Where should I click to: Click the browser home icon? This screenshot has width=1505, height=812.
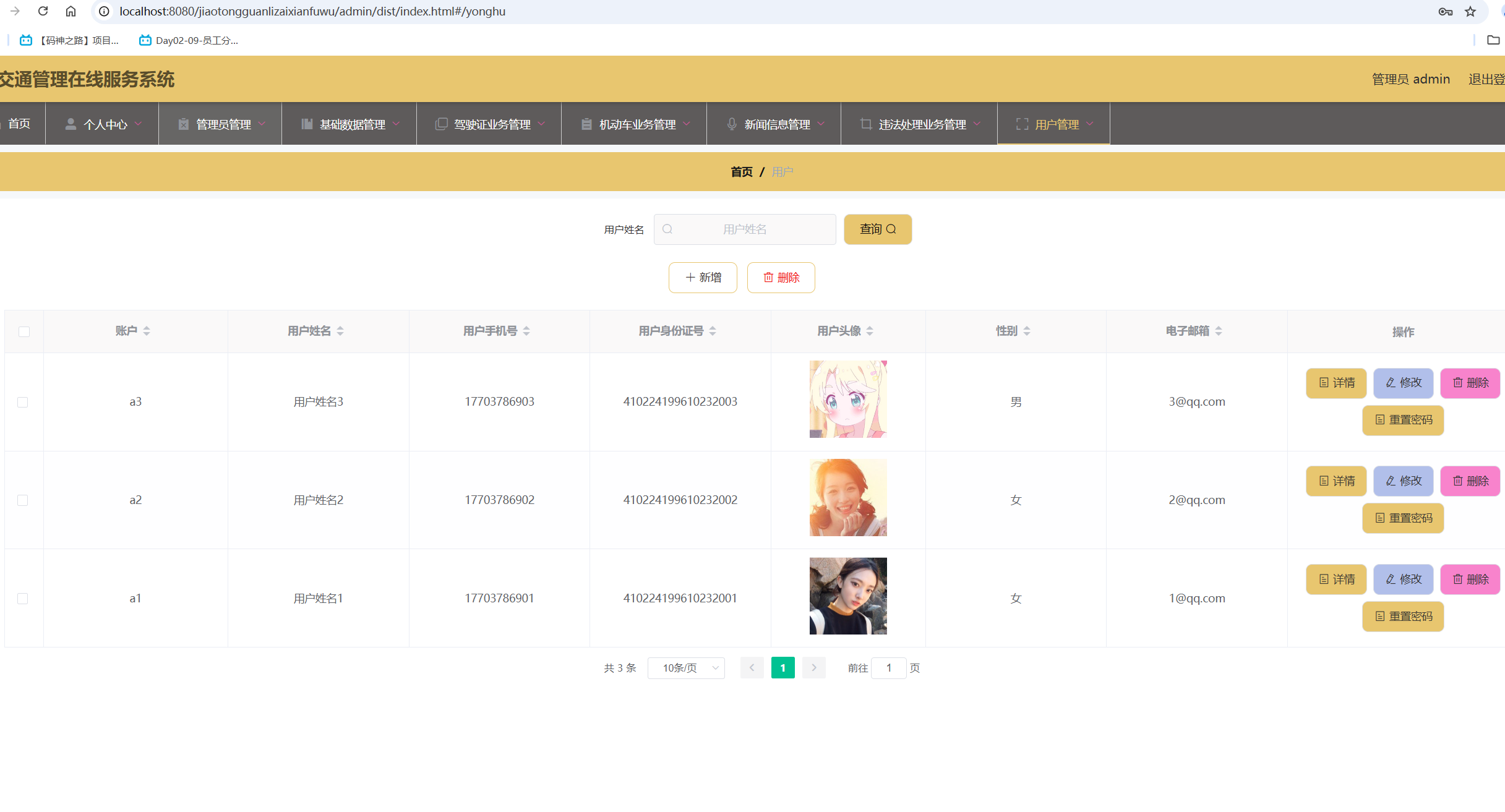(x=71, y=11)
